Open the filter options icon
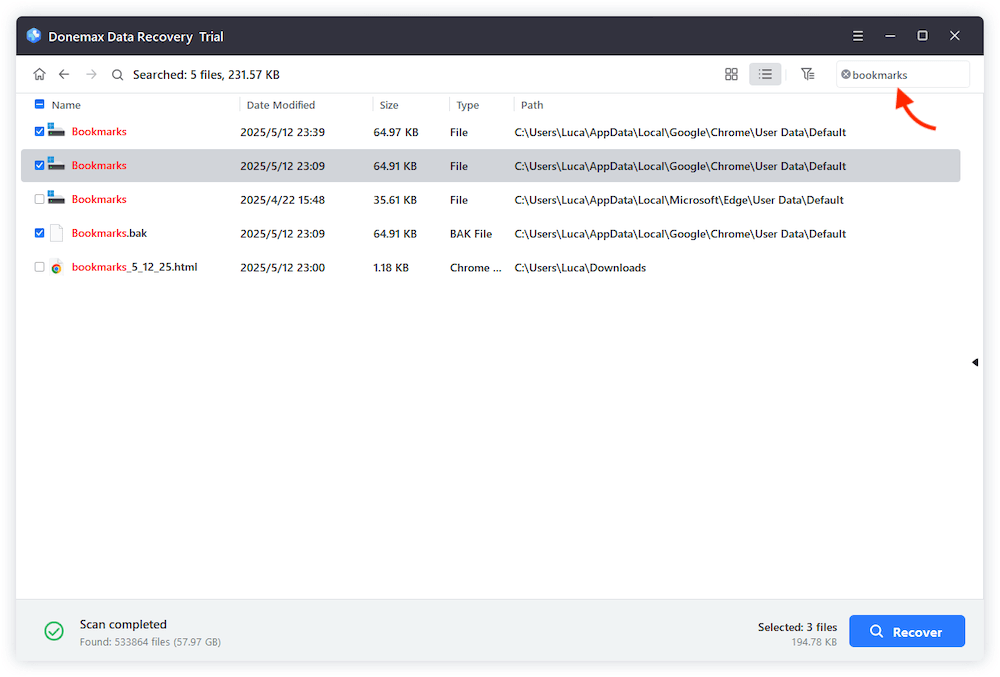The image size is (1000, 677). pyautogui.click(x=808, y=74)
